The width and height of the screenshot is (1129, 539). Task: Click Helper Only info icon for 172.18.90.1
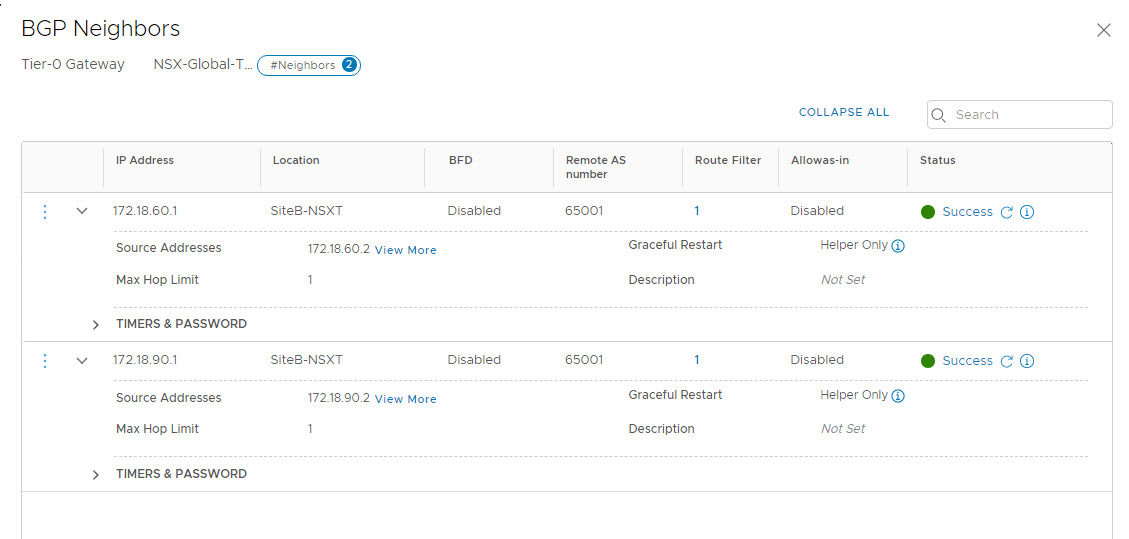point(898,396)
